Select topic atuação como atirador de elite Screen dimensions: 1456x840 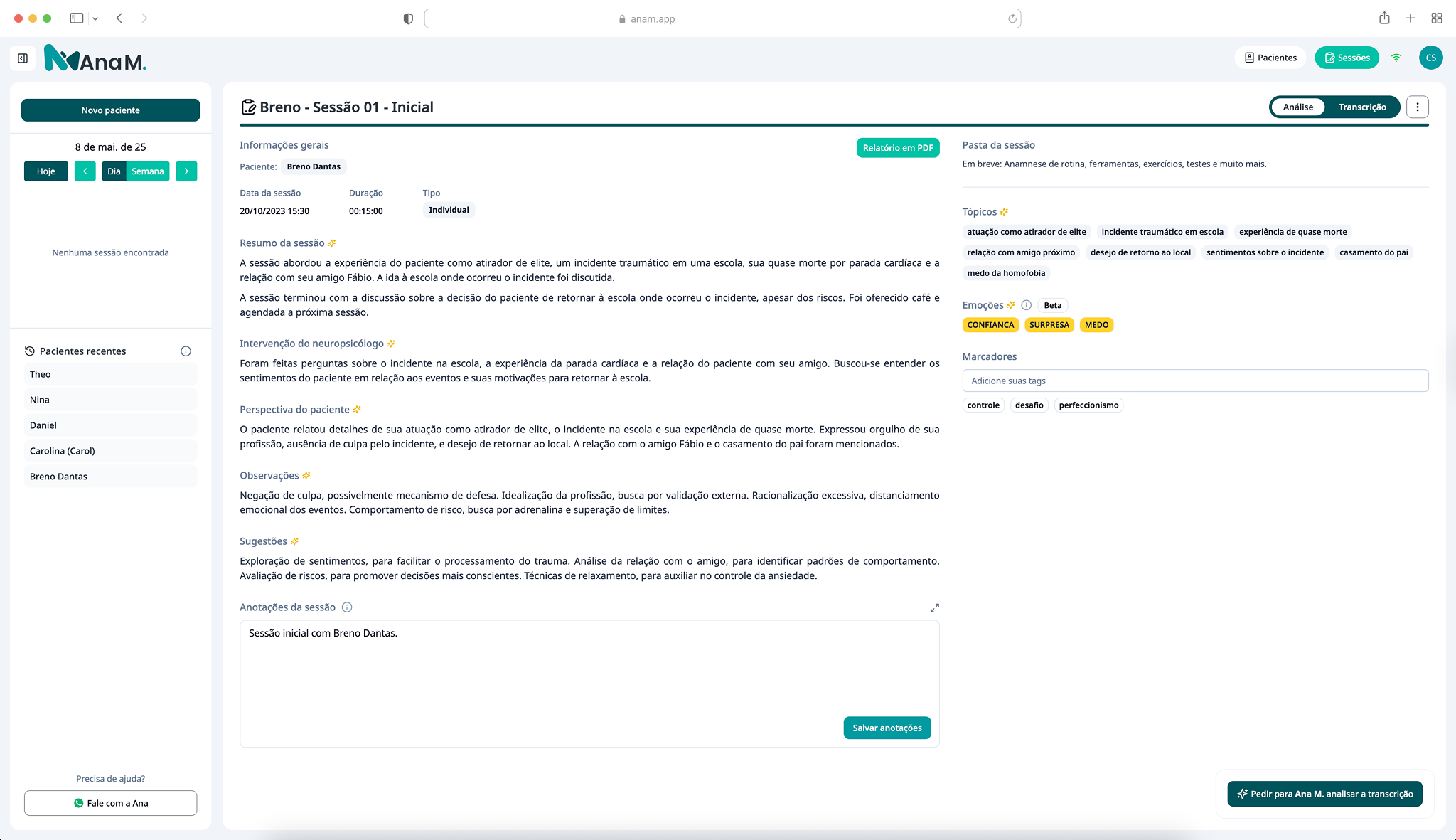1027,232
